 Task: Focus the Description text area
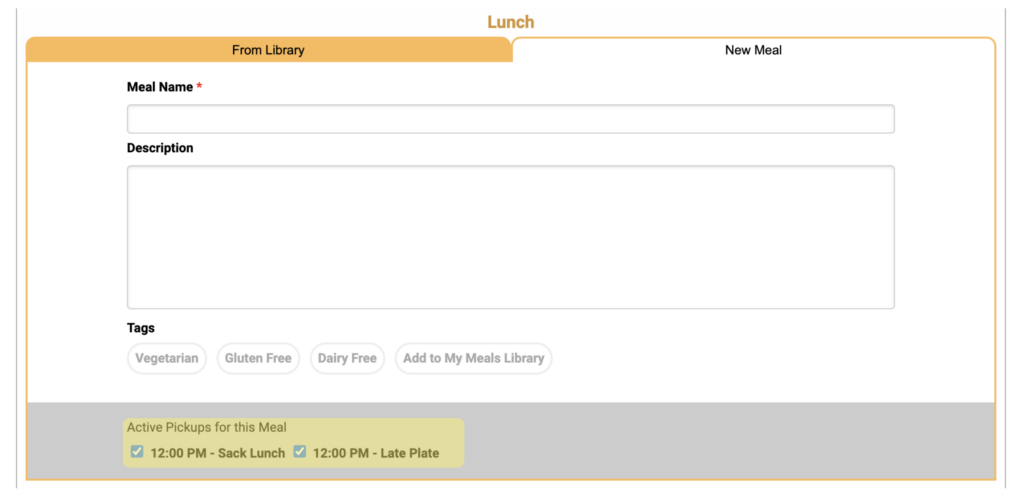point(510,237)
